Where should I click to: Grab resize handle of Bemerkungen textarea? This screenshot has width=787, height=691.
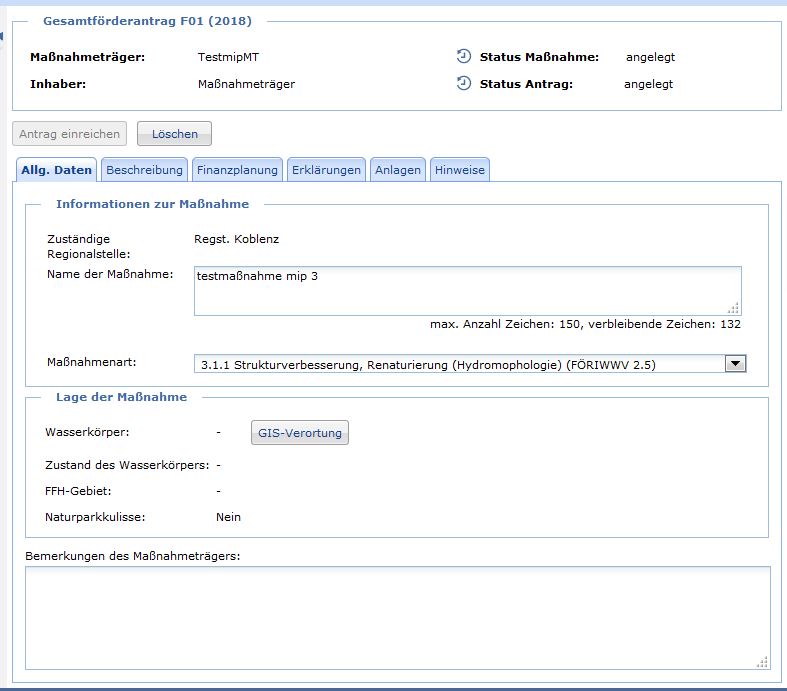click(x=762, y=662)
